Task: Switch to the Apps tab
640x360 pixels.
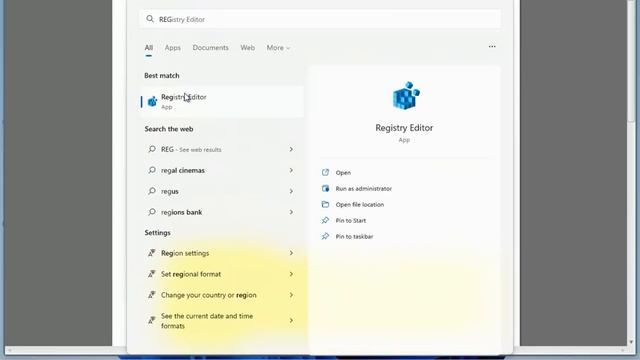Action: point(173,48)
